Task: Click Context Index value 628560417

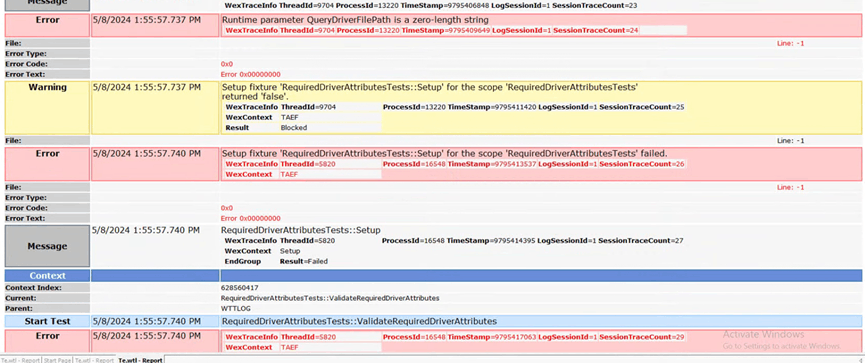Action: click(x=239, y=288)
